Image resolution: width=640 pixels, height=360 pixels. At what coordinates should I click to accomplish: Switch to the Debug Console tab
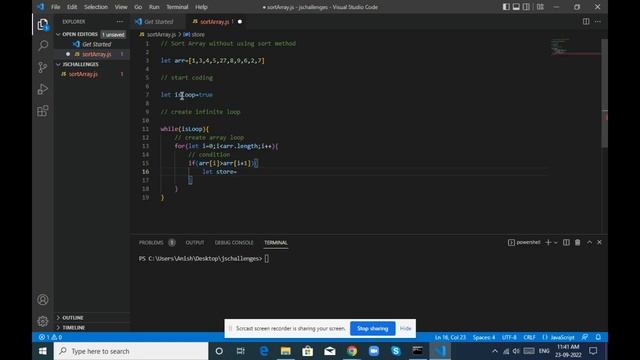234,242
